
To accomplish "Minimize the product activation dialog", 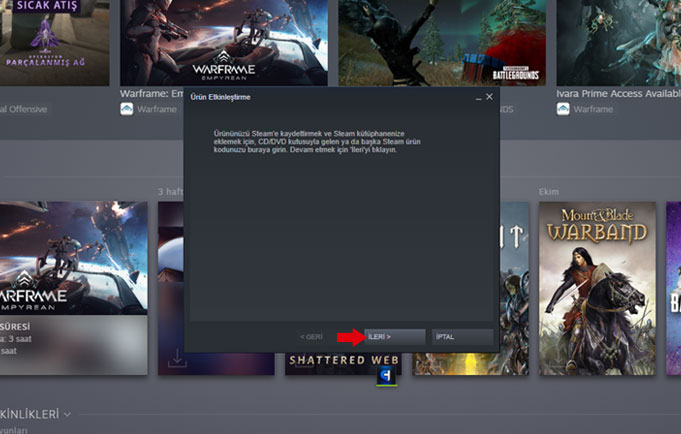I will (x=477, y=97).
